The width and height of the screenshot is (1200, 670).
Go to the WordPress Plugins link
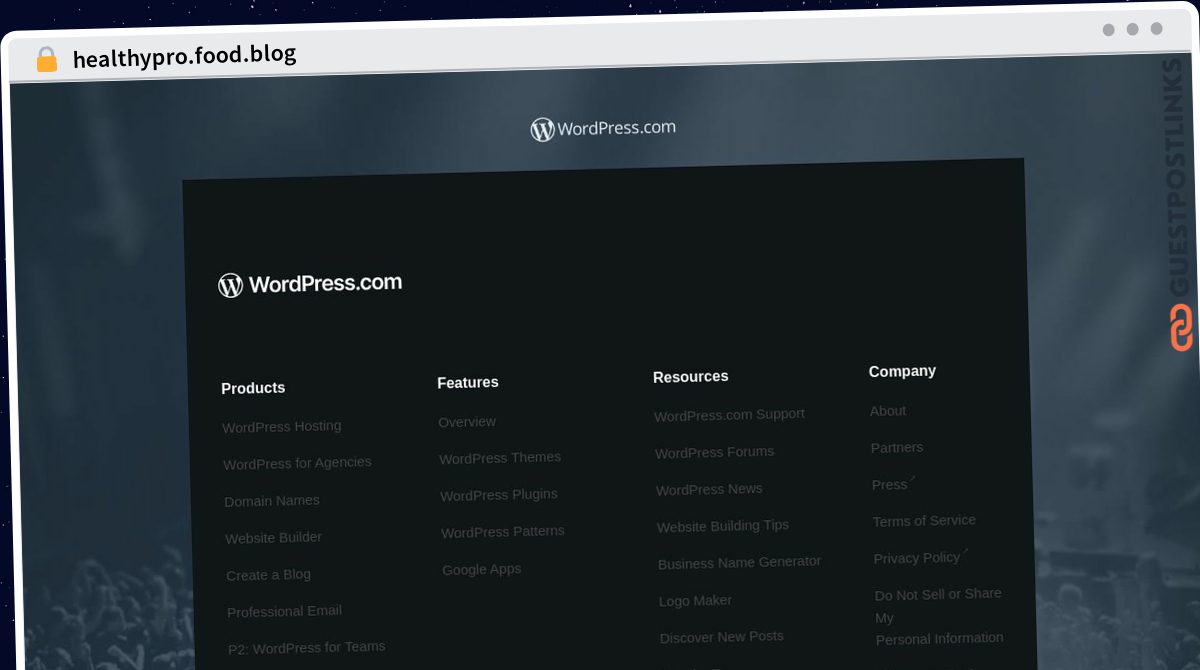(x=499, y=495)
